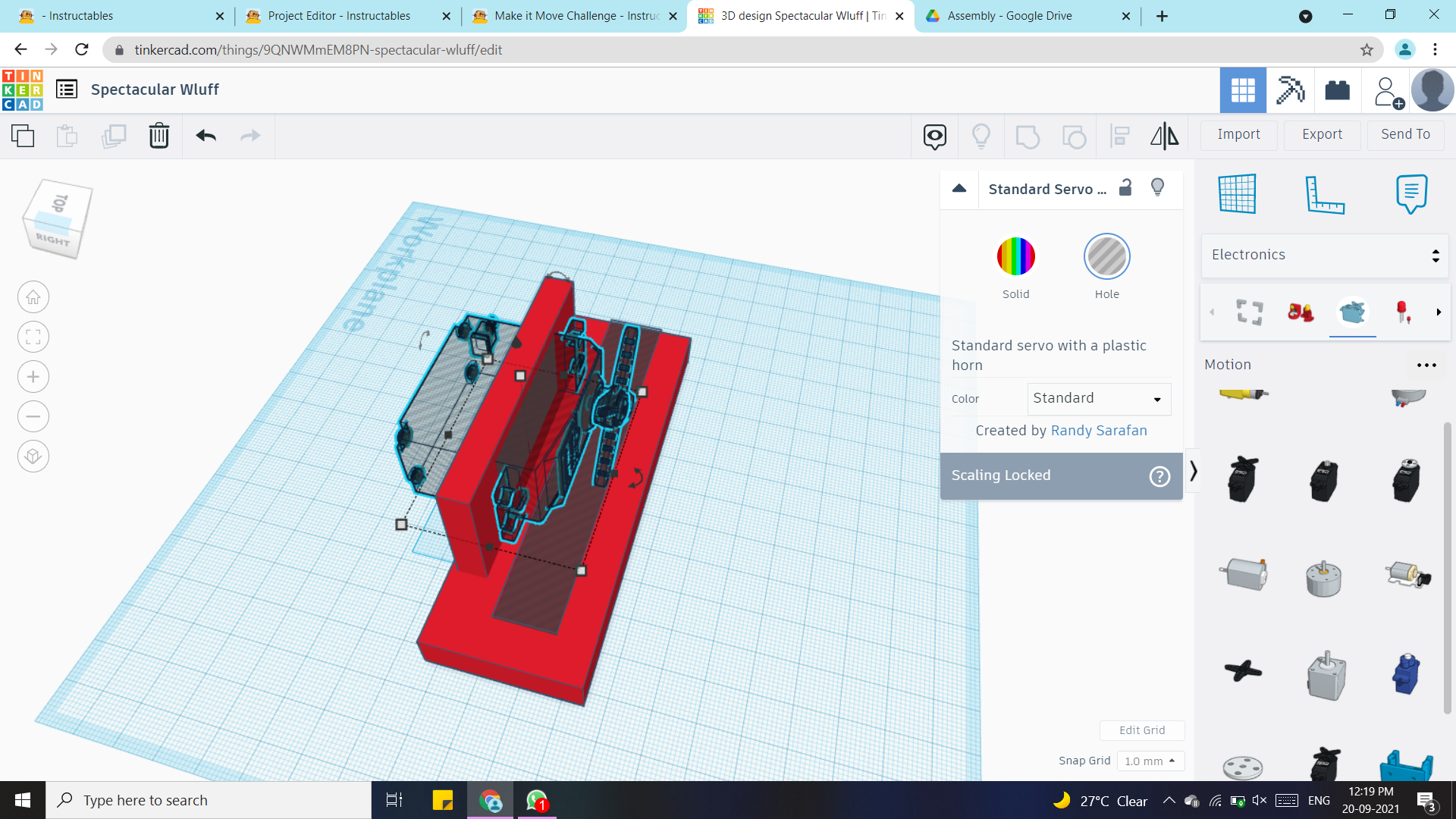This screenshot has height=819, width=1456.
Task: Set shape to Hole
Action: [1106, 256]
